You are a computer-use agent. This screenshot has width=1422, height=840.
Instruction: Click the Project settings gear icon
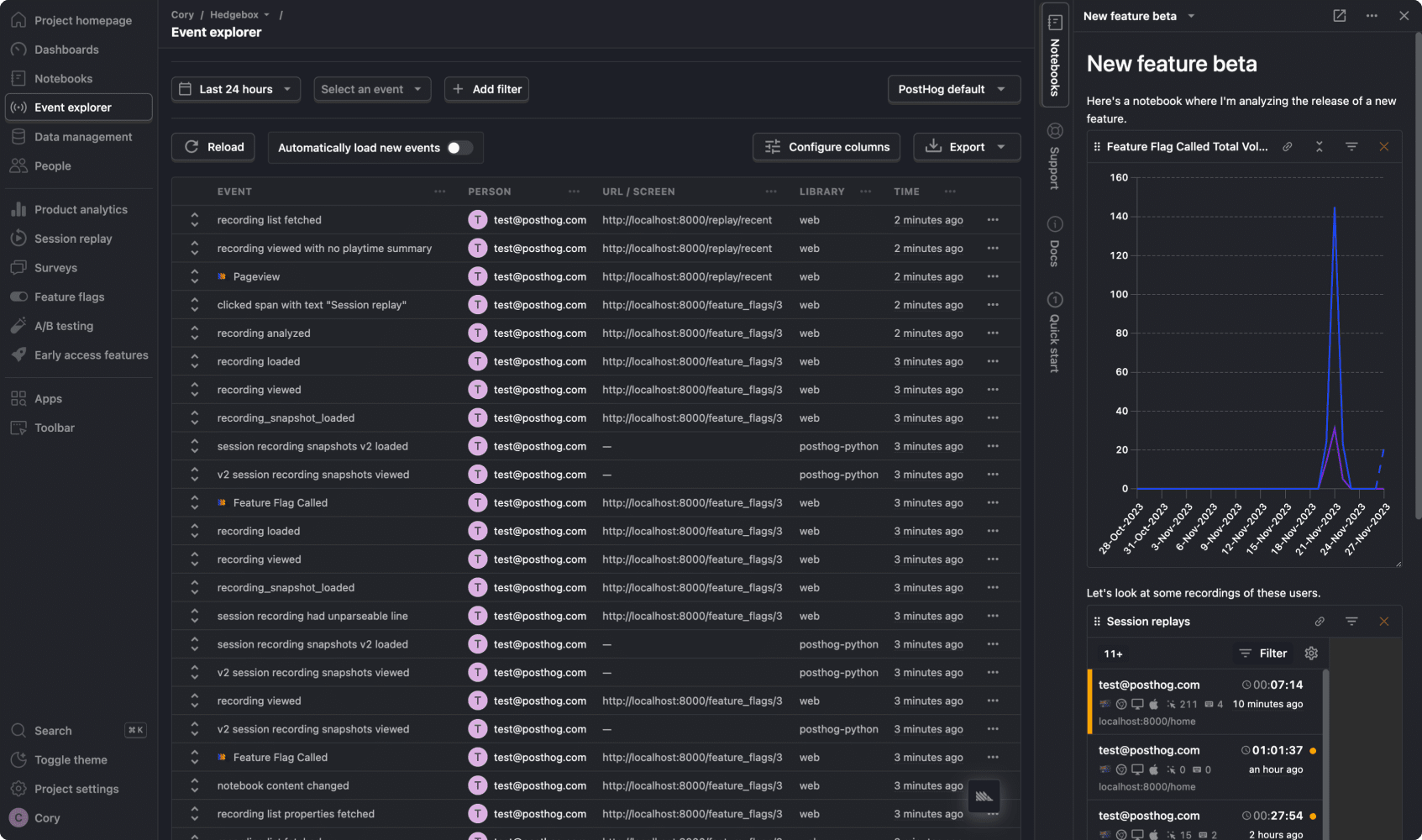[x=18, y=789]
